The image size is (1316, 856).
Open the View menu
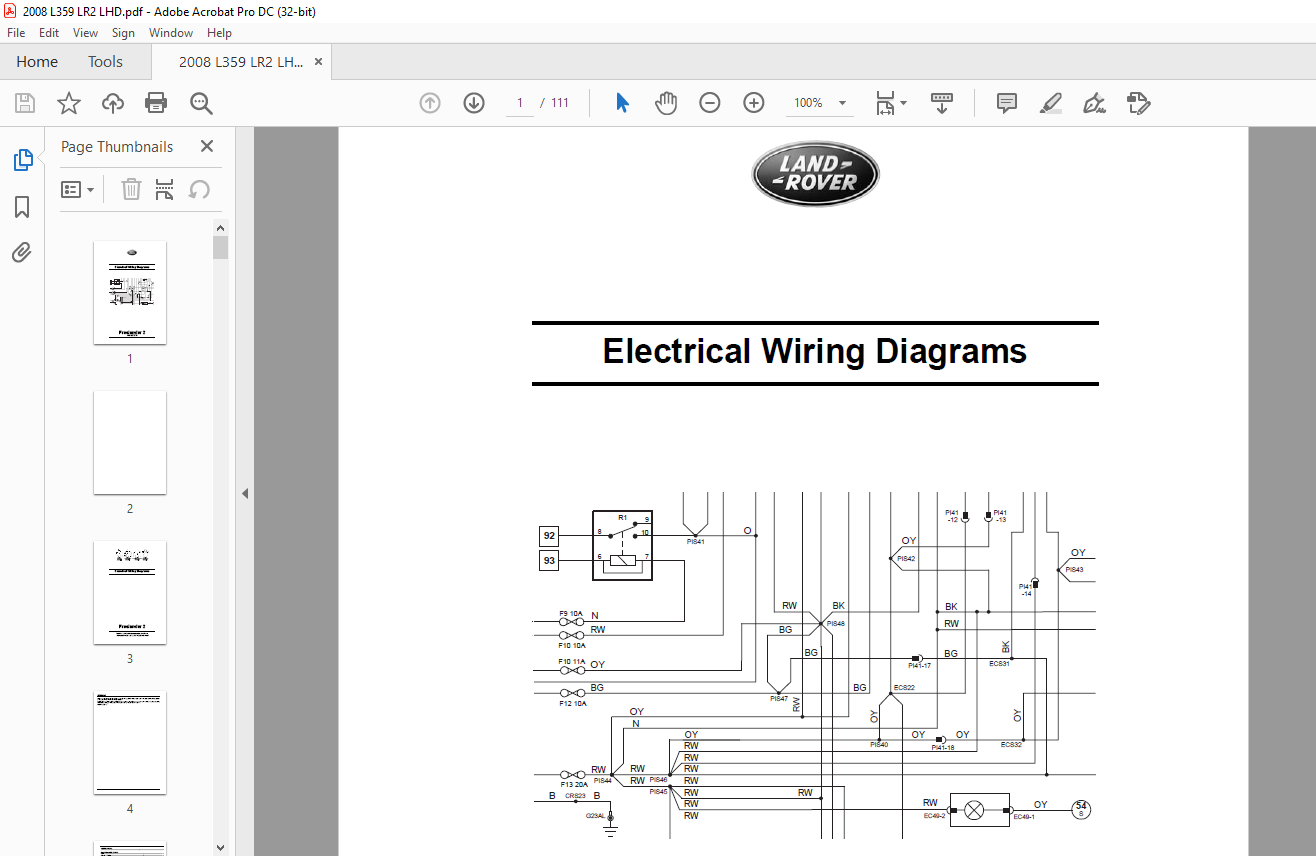pos(85,33)
